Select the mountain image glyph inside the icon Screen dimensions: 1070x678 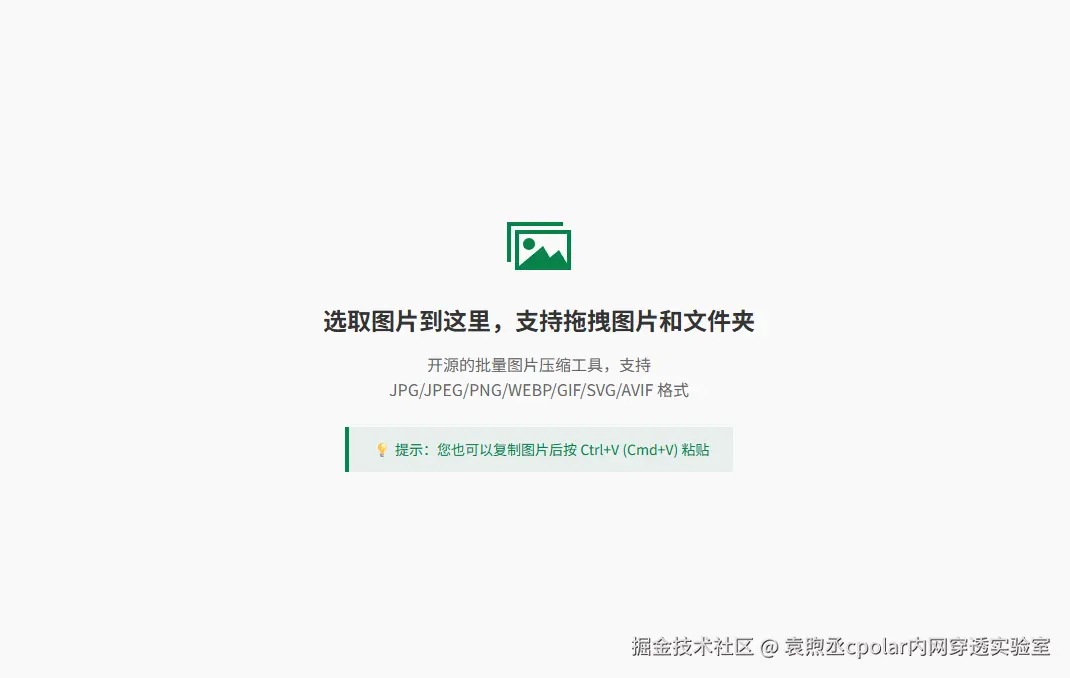pyautogui.click(x=543, y=253)
